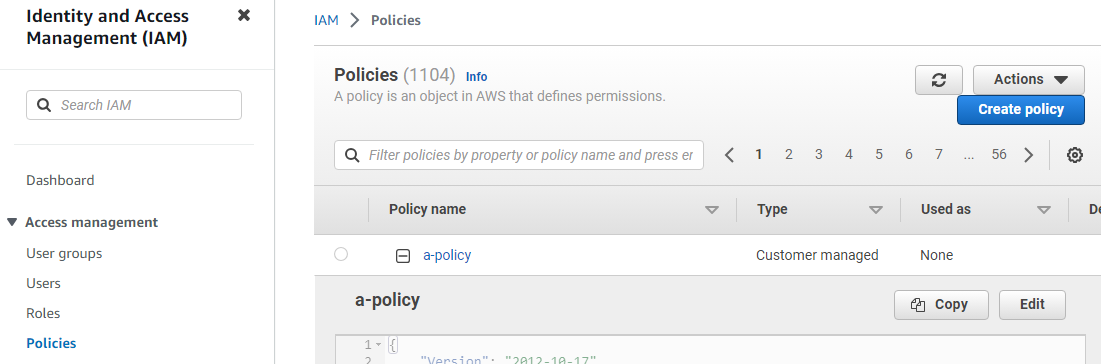The height and width of the screenshot is (364, 1101).
Task: Open the Type column filter arrow
Action: [876, 210]
